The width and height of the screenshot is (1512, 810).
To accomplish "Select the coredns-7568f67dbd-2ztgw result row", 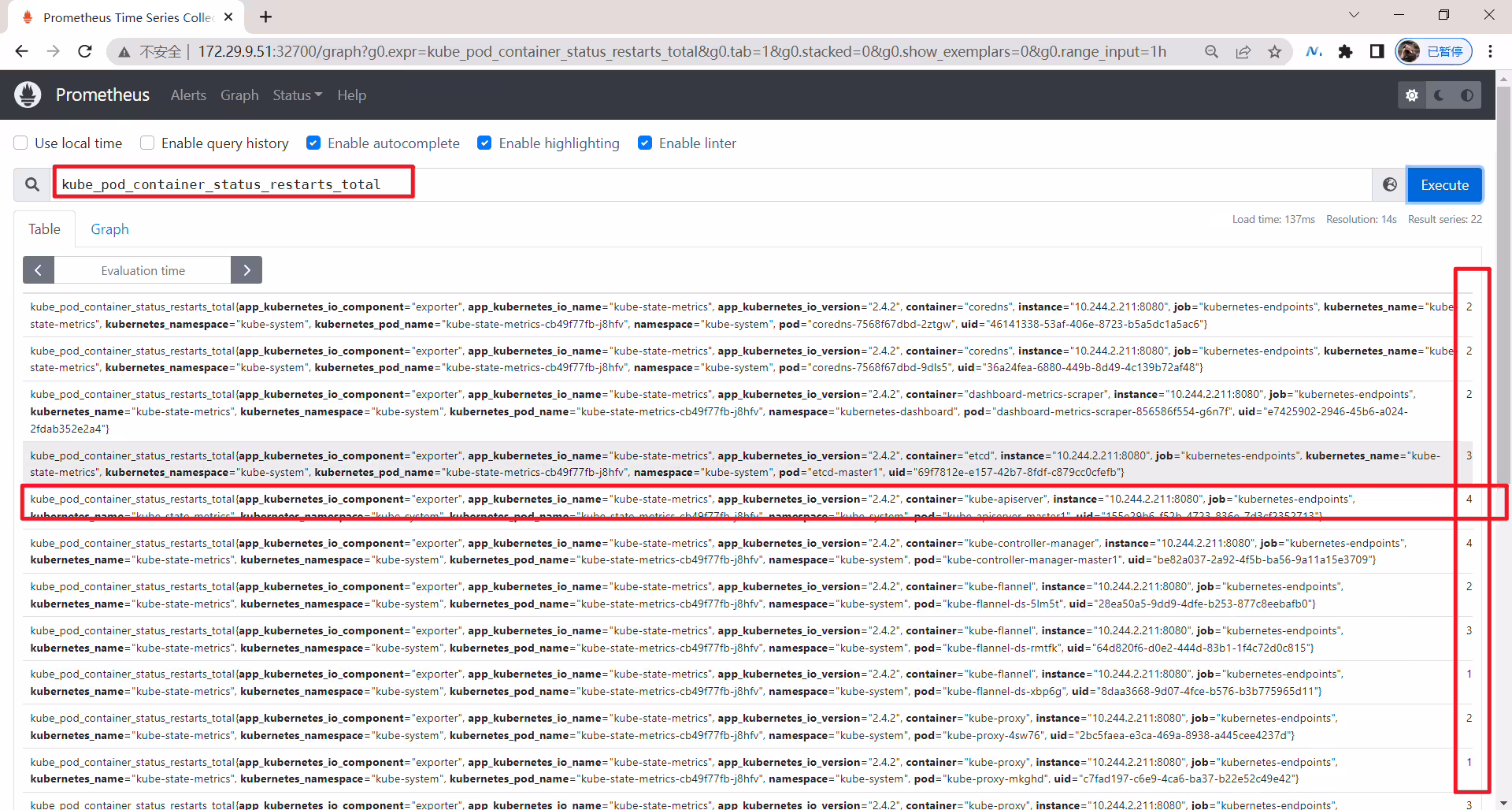I will click(x=748, y=315).
